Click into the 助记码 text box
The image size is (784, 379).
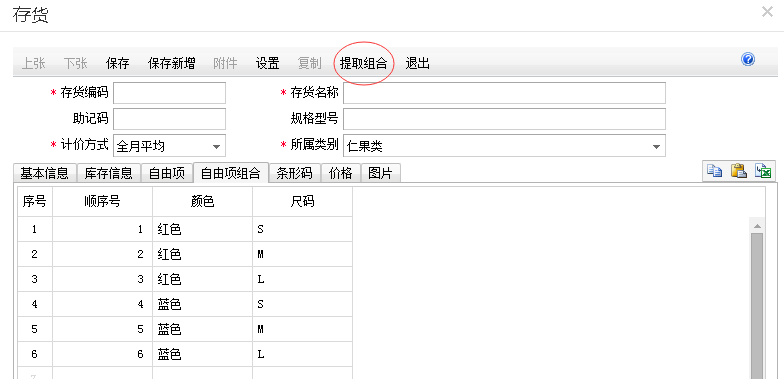click(170, 119)
